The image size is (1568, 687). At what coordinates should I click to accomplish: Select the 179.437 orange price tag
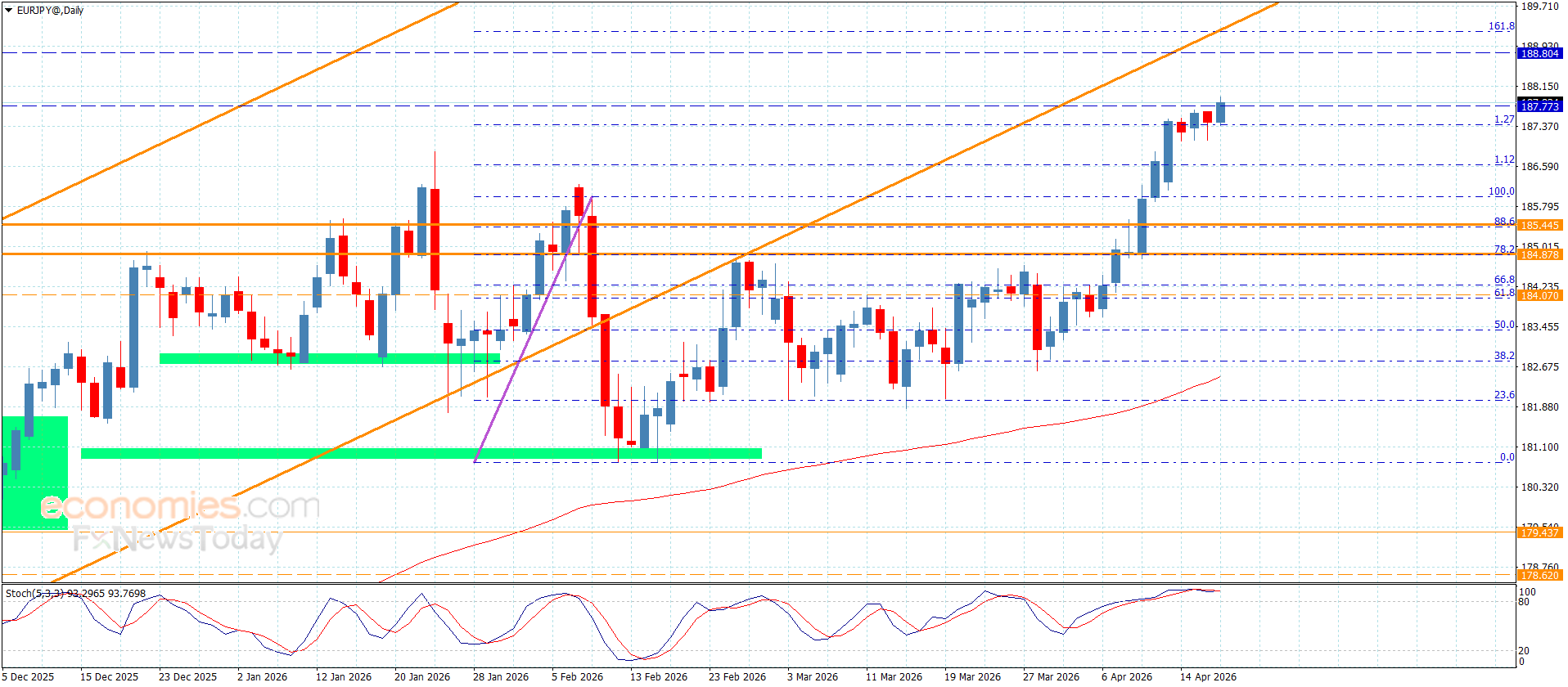click(x=1539, y=532)
